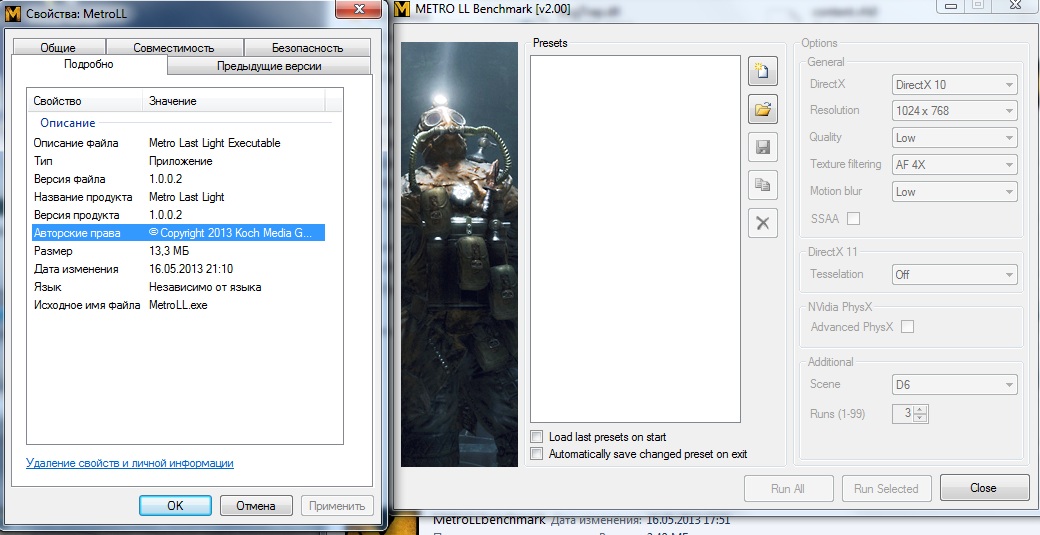This screenshot has height=535, width=1040.
Task: Select the Исходное имя файла row
Action: point(178,305)
